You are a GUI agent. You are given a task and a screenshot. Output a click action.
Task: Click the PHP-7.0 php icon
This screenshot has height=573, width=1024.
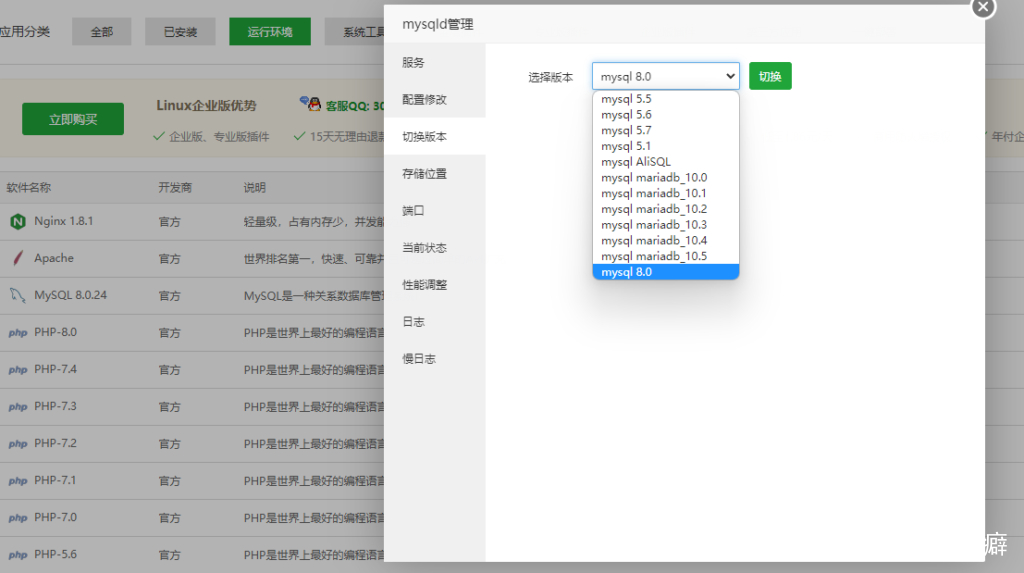coord(18,517)
